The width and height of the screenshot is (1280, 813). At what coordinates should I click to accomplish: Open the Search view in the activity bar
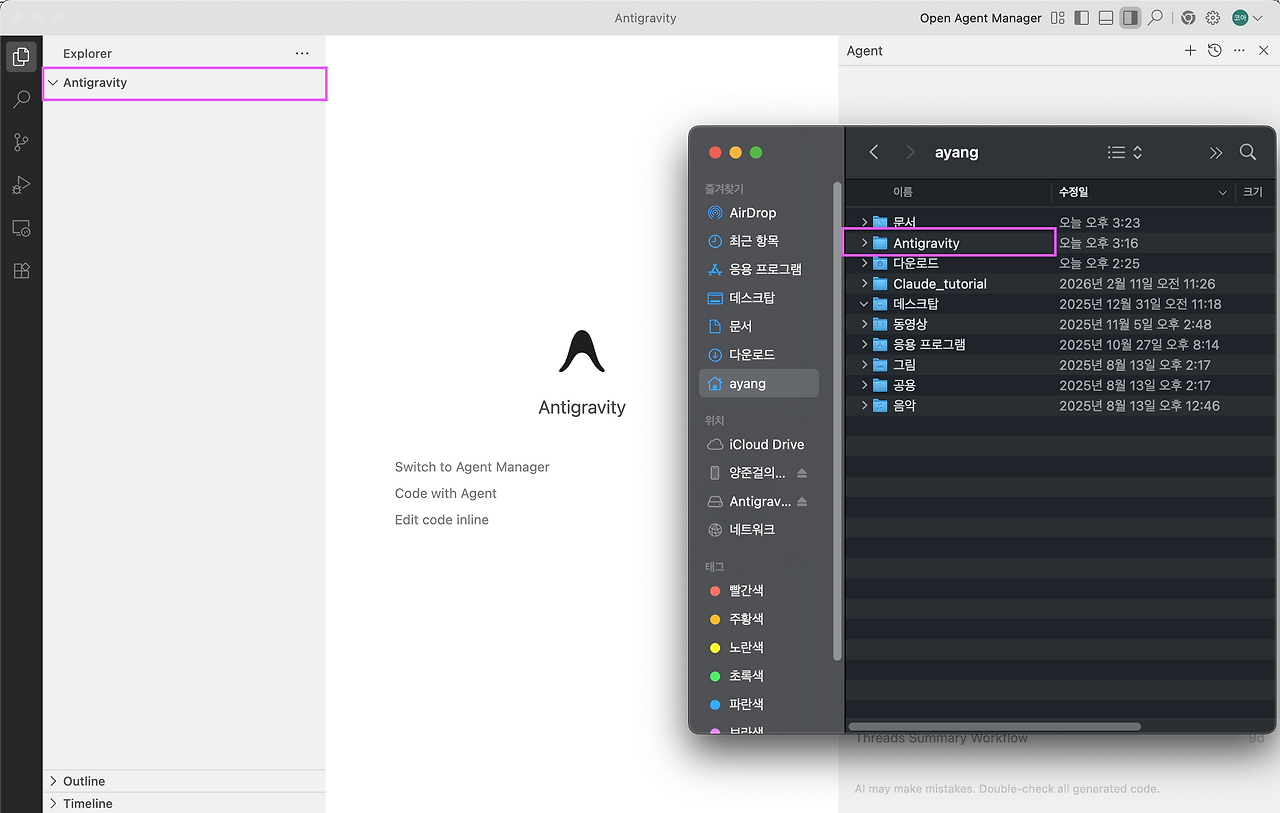coord(21,100)
